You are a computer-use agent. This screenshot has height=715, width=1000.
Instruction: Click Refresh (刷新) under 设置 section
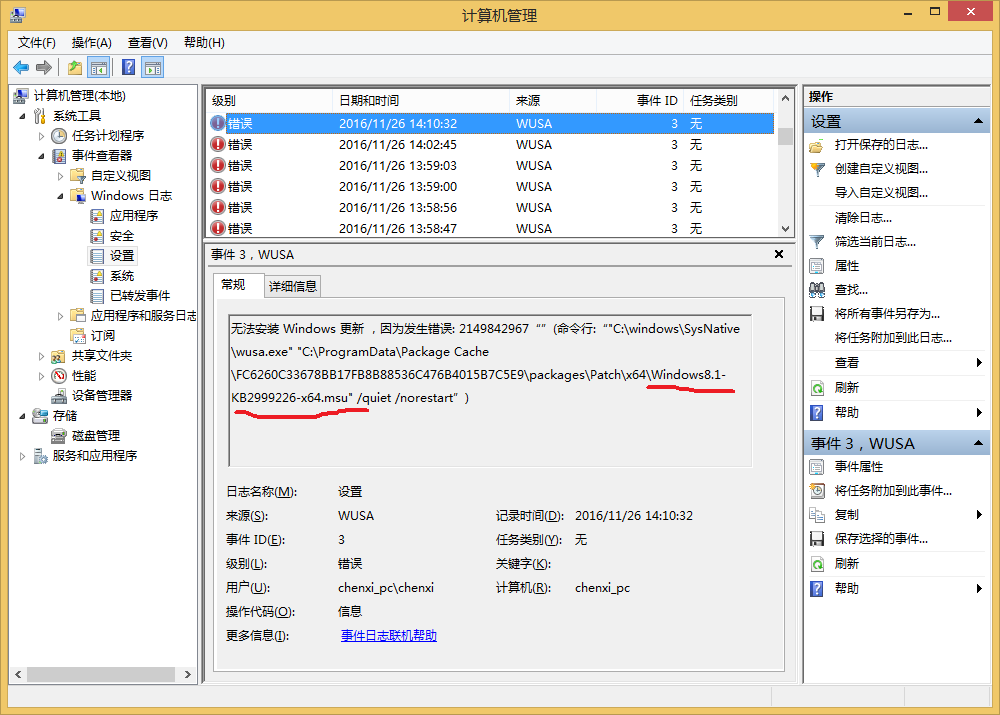(846, 388)
